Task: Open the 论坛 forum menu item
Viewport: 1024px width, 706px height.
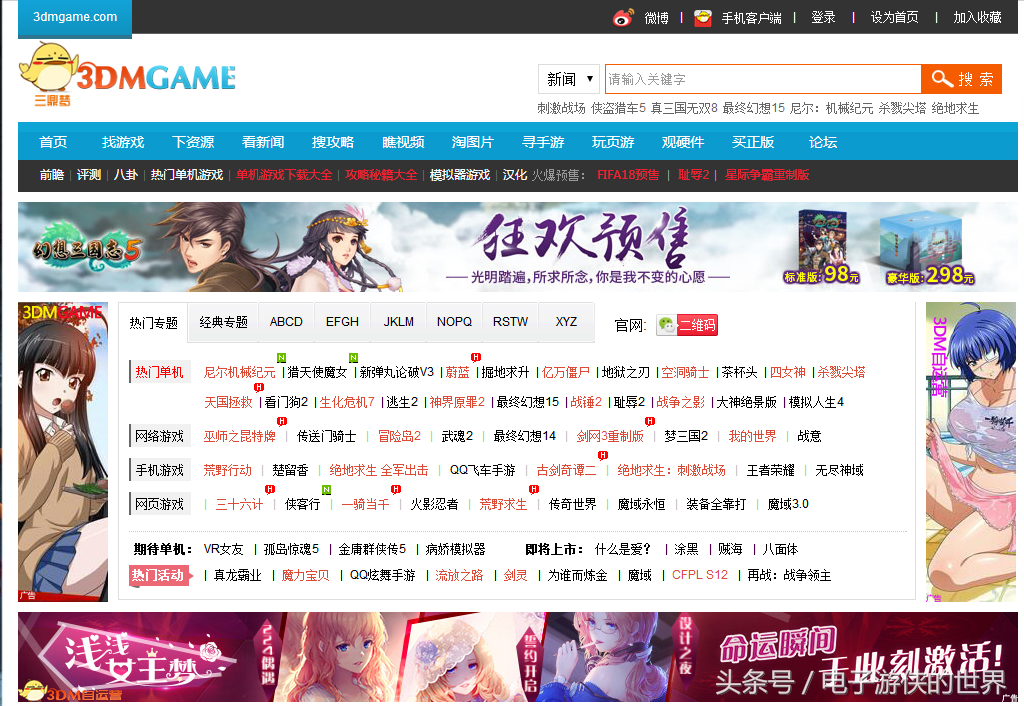Action: point(821,141)
